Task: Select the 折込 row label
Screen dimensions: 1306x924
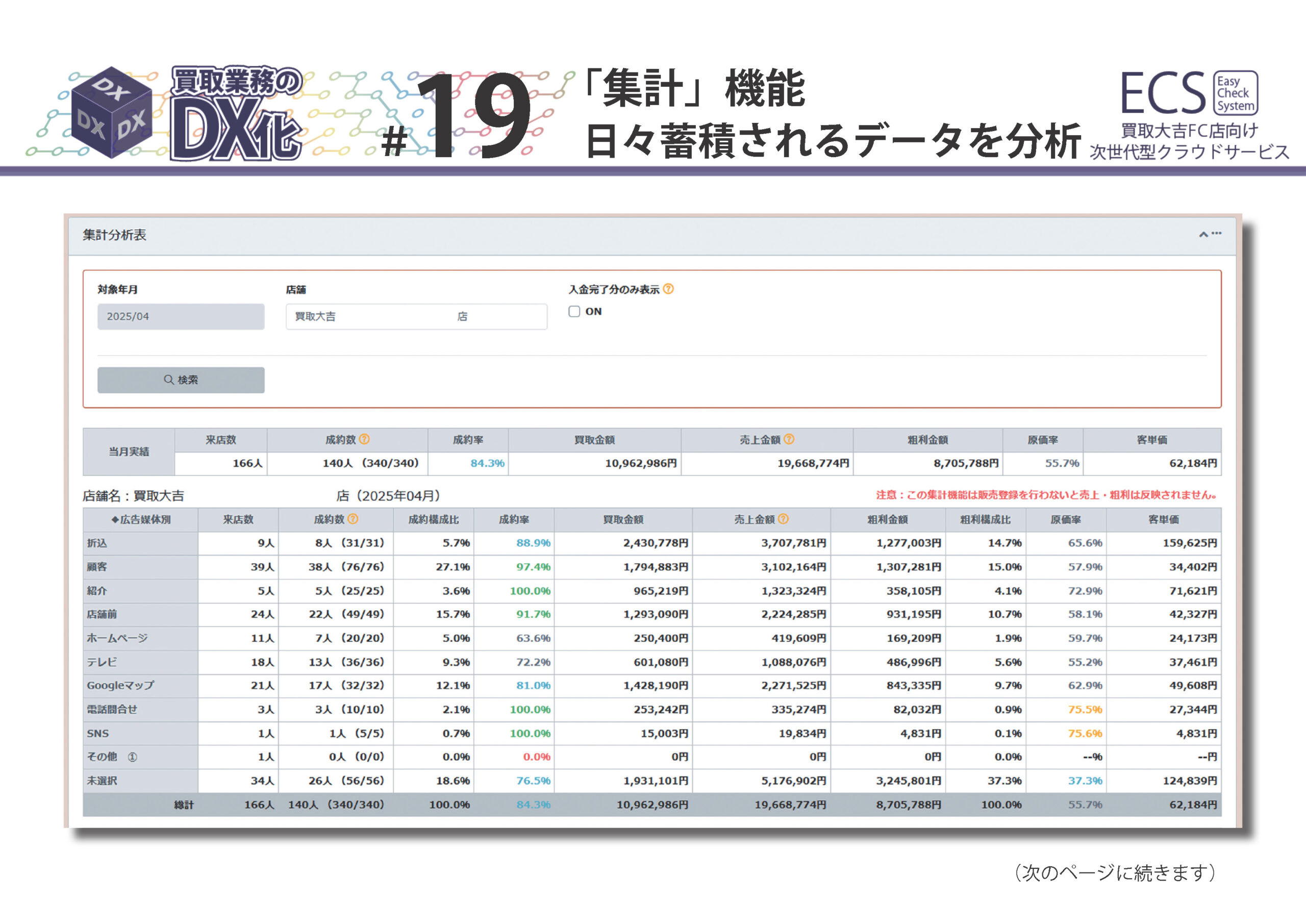Action: point(97,543)
